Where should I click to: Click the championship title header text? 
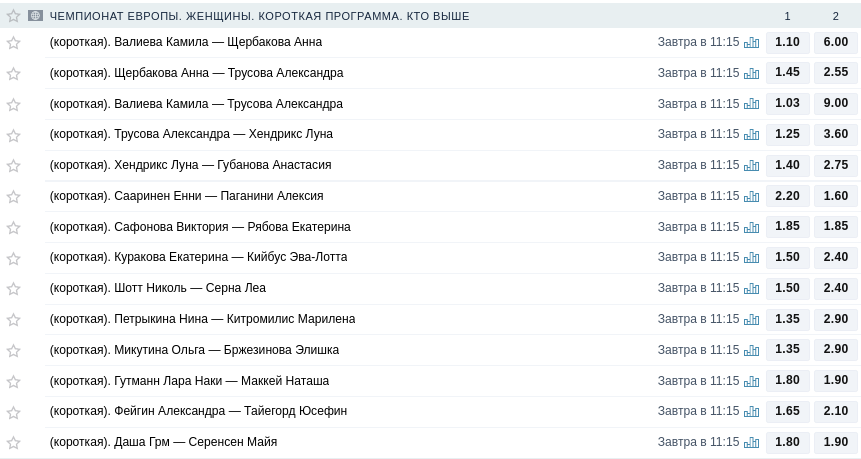[259, 16]
